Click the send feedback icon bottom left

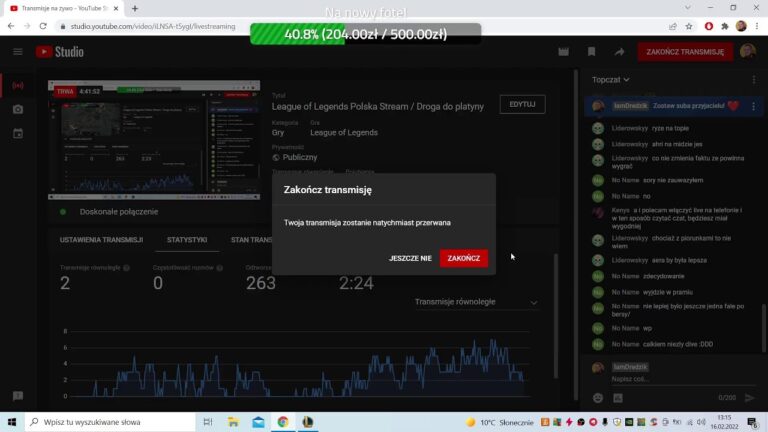pyautogui.click(x=17, y=397)
